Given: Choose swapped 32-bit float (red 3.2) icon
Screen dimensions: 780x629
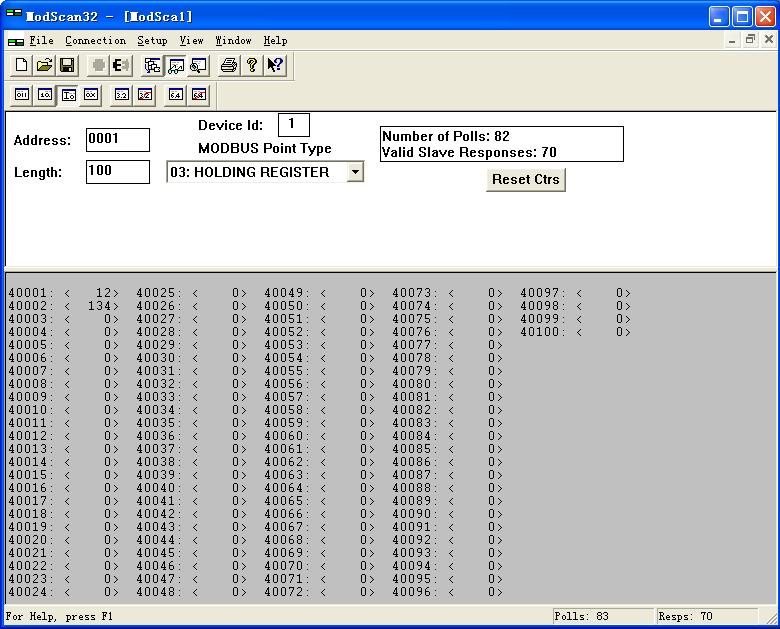Looking at the screenshot, I should coord(145,95).
